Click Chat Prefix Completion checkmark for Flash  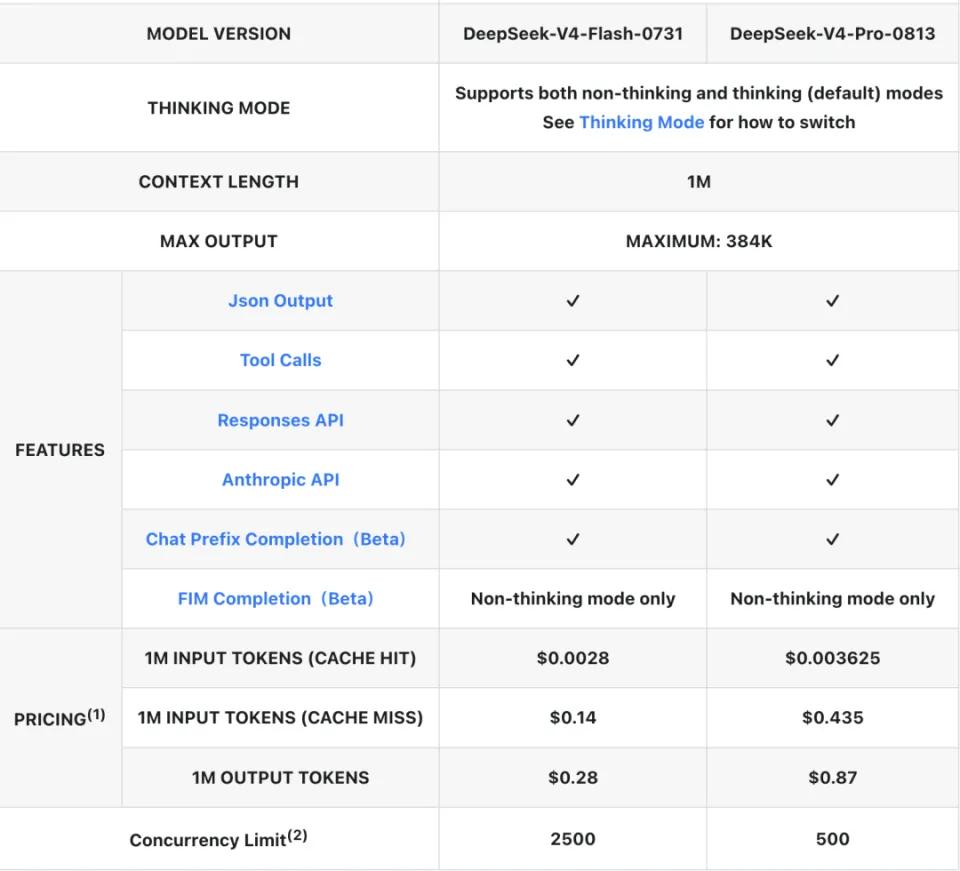572,539
